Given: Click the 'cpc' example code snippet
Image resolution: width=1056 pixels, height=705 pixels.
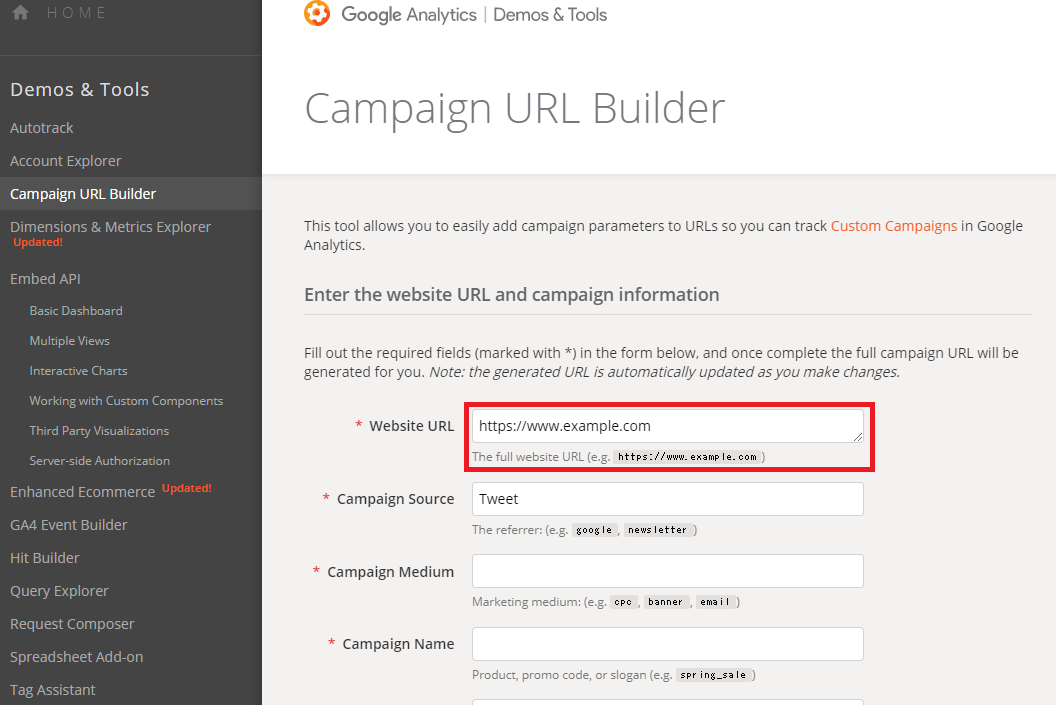Looking at the screenshot, I should point(623,603).
